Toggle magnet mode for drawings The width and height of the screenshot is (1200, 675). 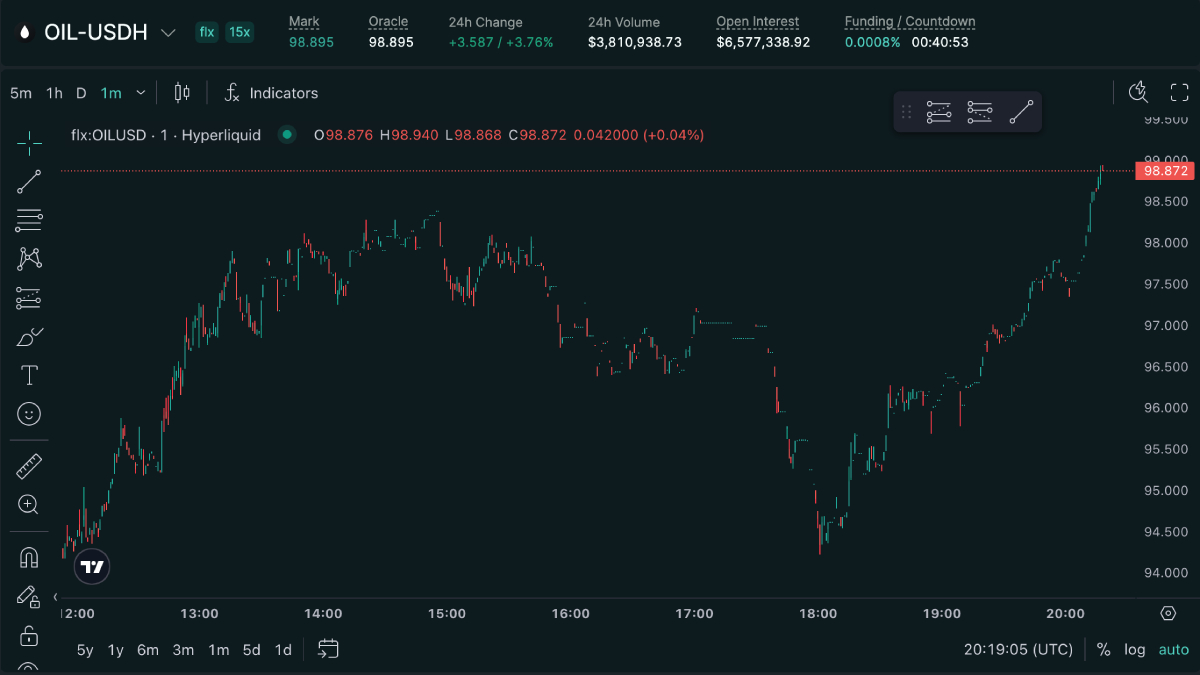coord(30,557)
